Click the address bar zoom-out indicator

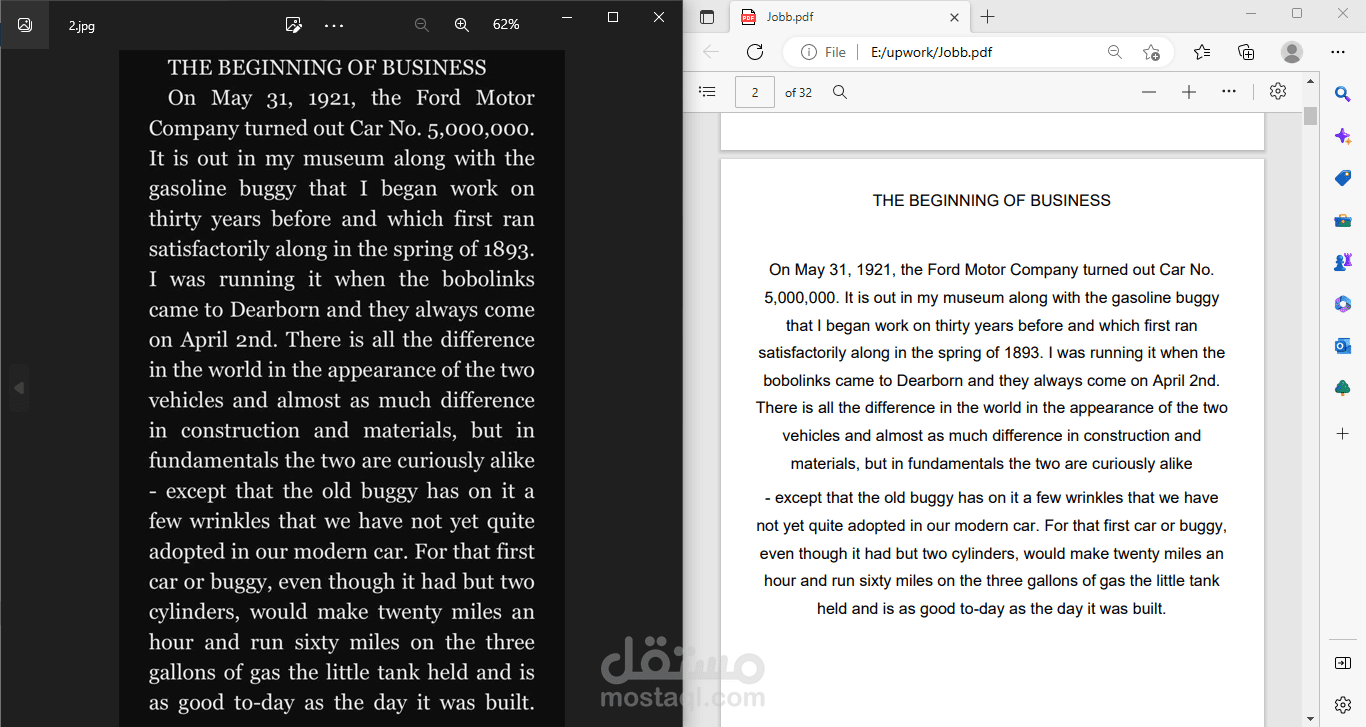[x=1115, y=52]
